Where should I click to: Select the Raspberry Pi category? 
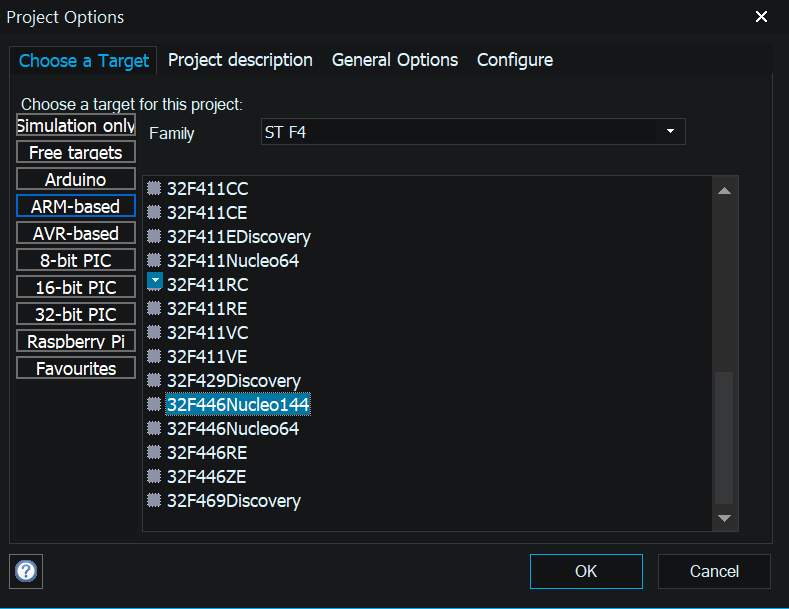click(x=76, y=341)
